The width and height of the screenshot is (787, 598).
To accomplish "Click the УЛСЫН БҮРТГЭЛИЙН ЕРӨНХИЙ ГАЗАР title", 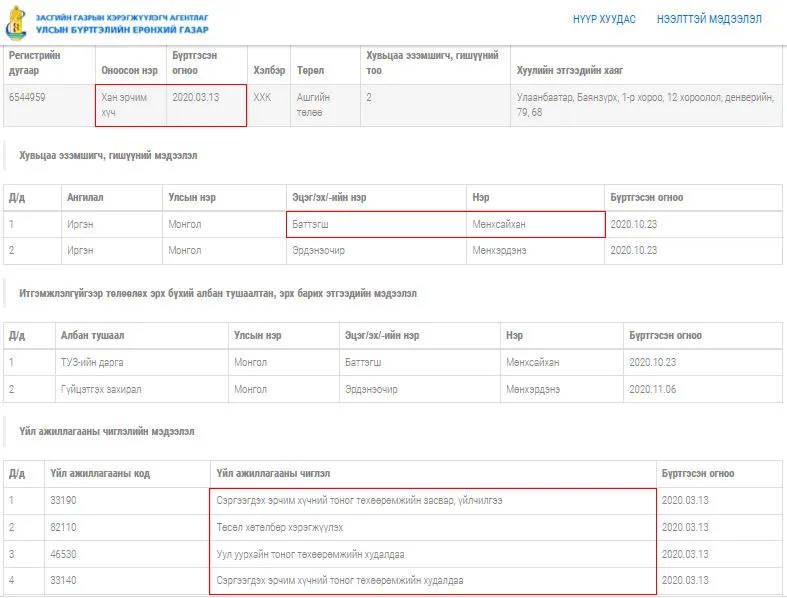I will point(122,30).
